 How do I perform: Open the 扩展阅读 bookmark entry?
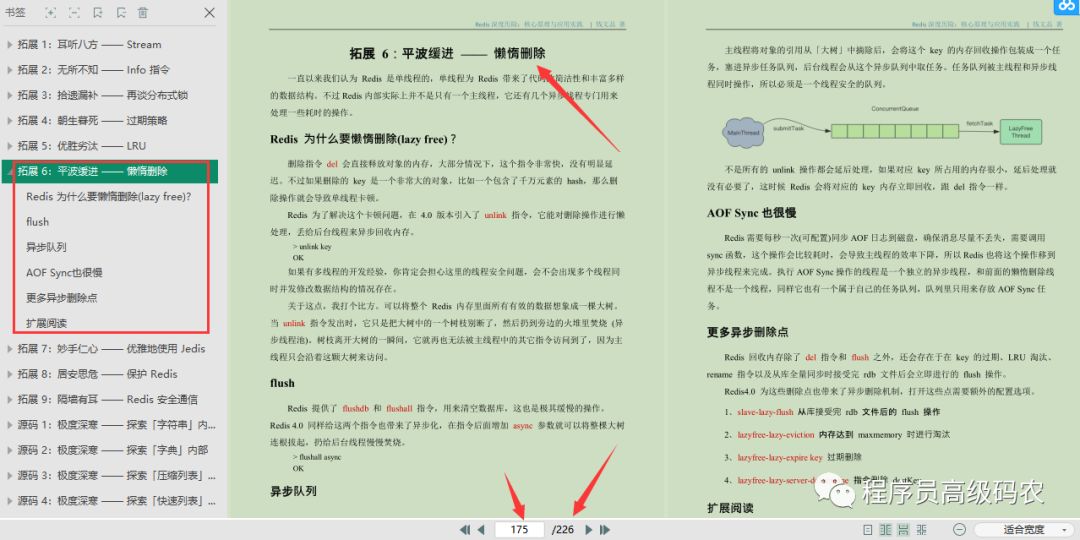coord(46,323)
